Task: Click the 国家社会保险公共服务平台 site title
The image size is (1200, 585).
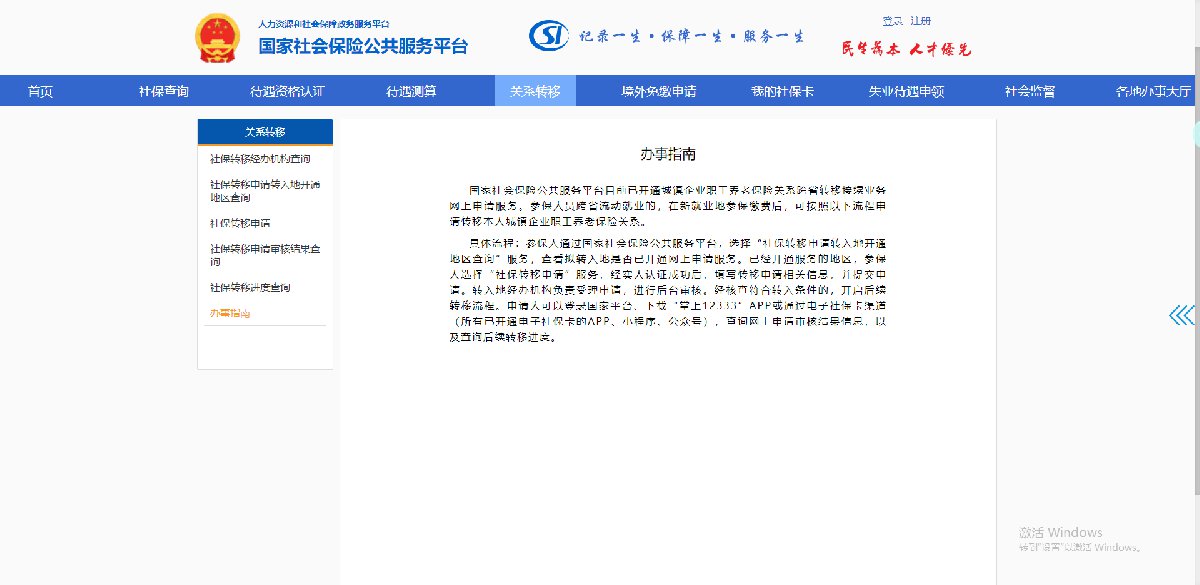Action: point(363,46)
